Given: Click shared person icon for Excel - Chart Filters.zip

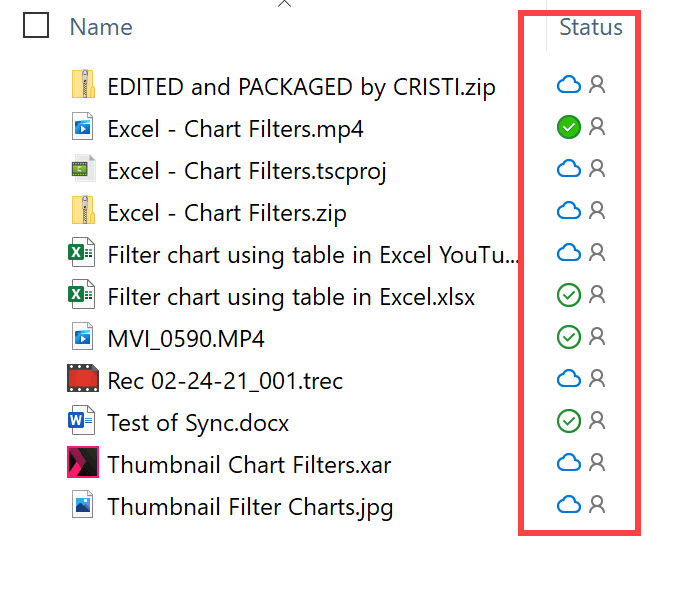Looking at the screenshot, I should [597, 210].
